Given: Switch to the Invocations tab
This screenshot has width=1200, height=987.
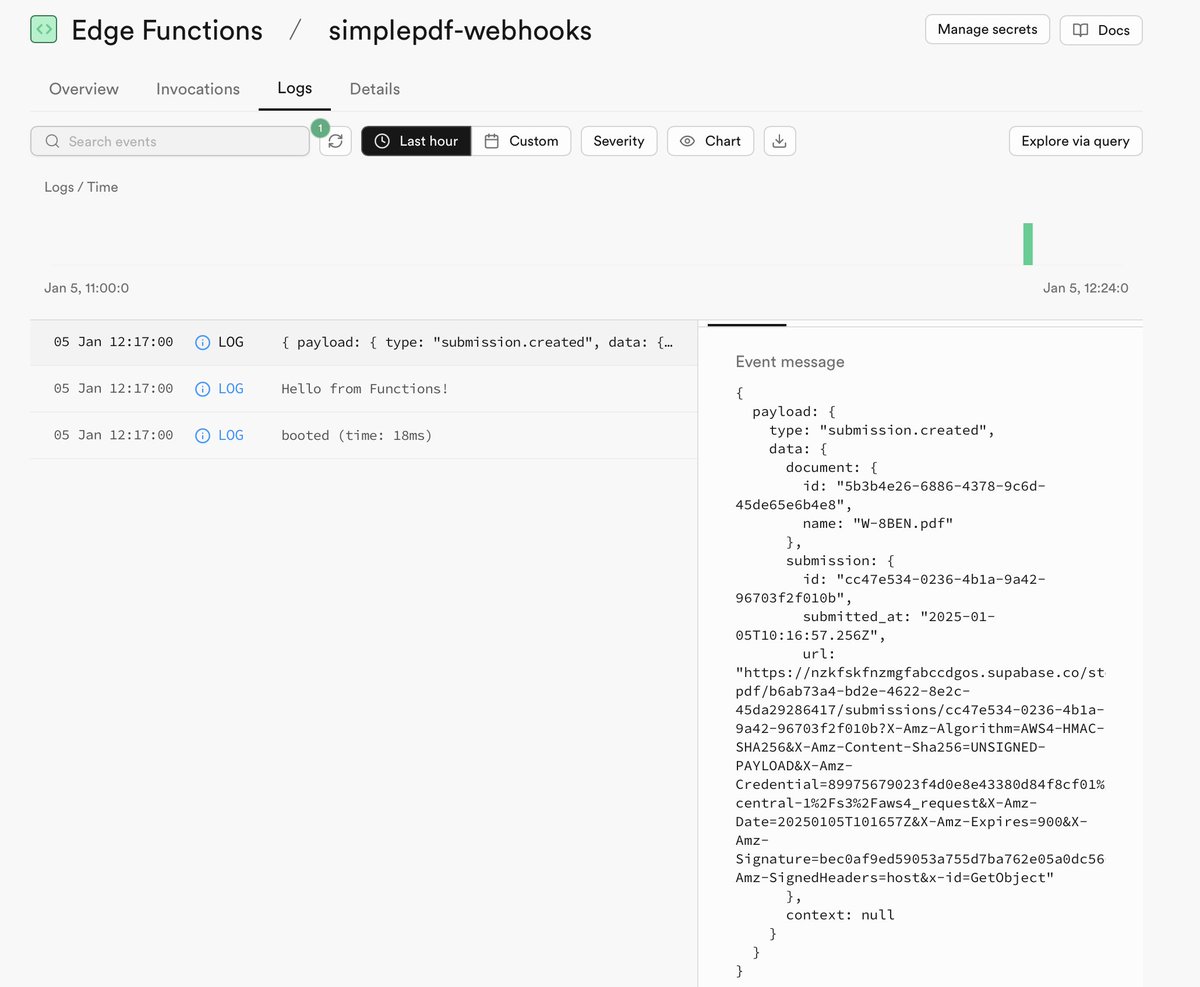Looking at the screenshot, I should click(198, 89).
